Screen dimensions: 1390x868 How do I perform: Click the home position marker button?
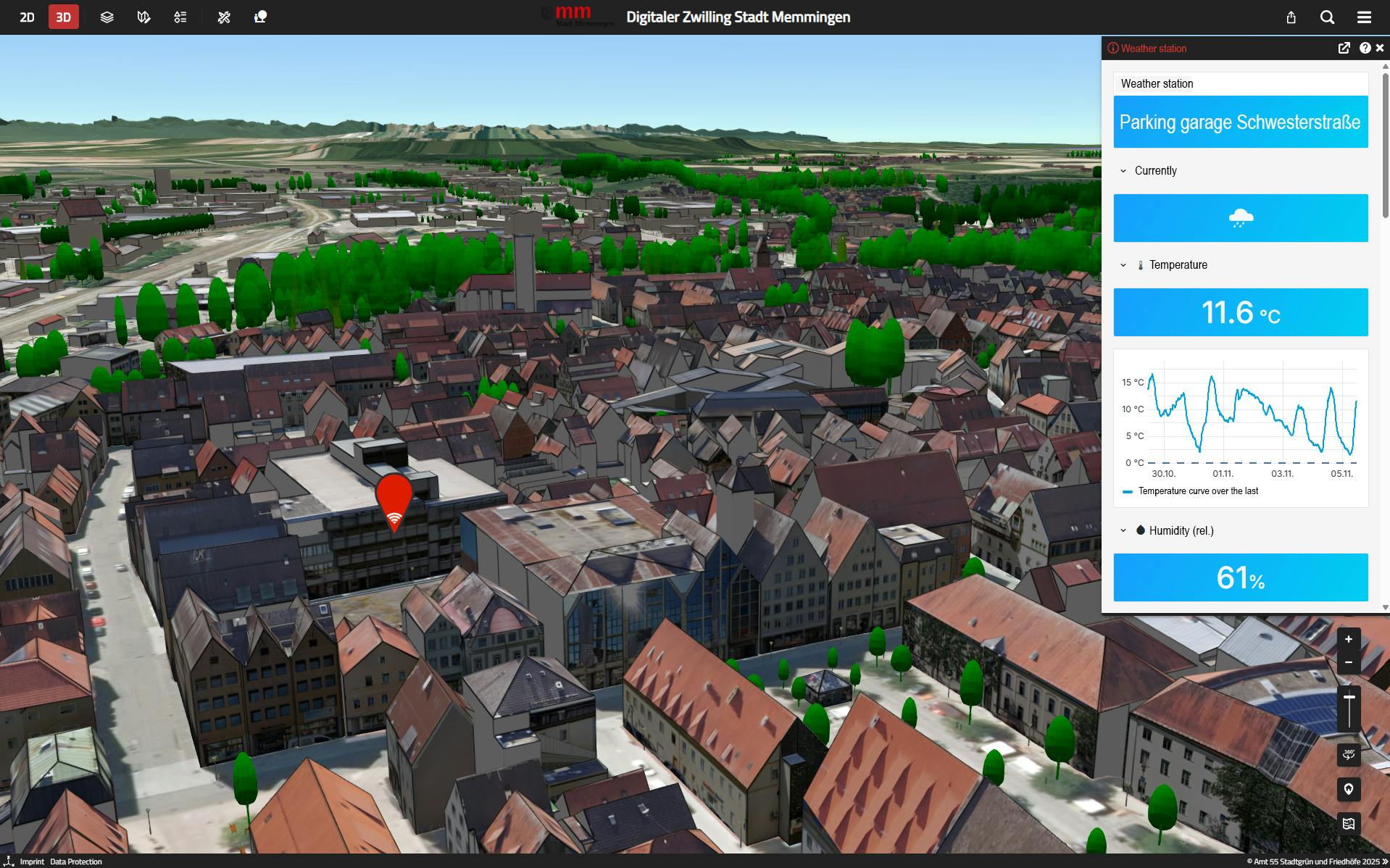click(x=1348, y=789)
